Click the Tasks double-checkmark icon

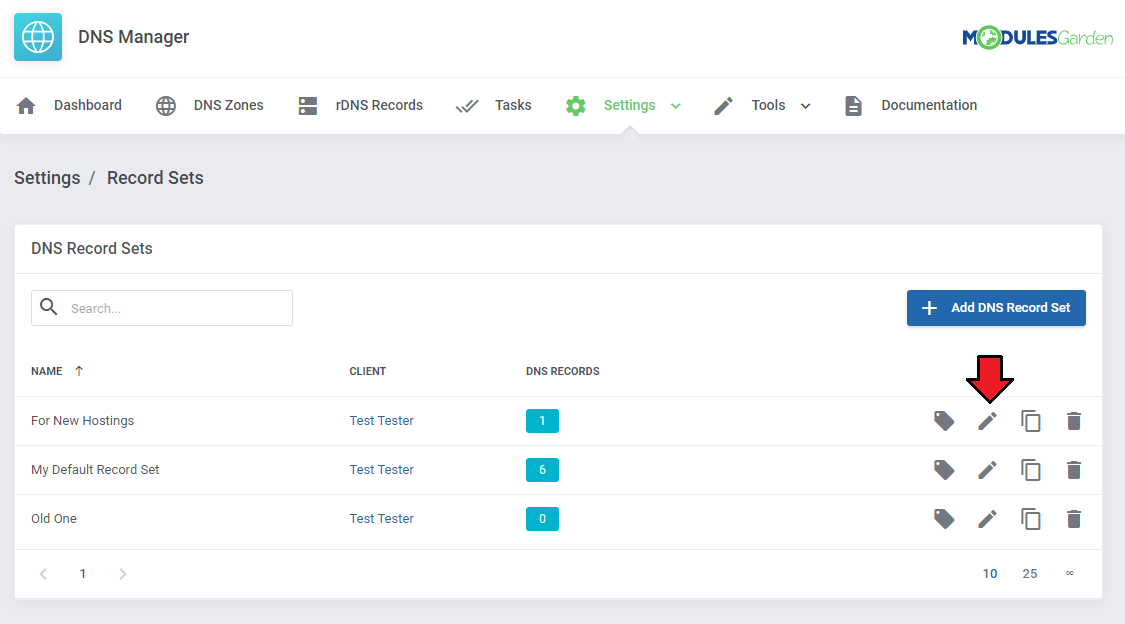click(x=467, y=106)
